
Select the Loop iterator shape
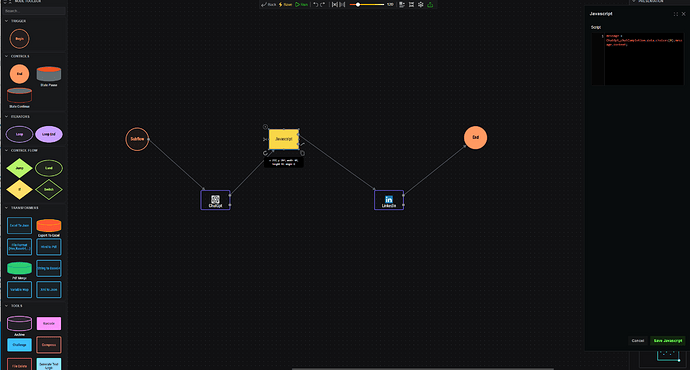pos(19,134)
